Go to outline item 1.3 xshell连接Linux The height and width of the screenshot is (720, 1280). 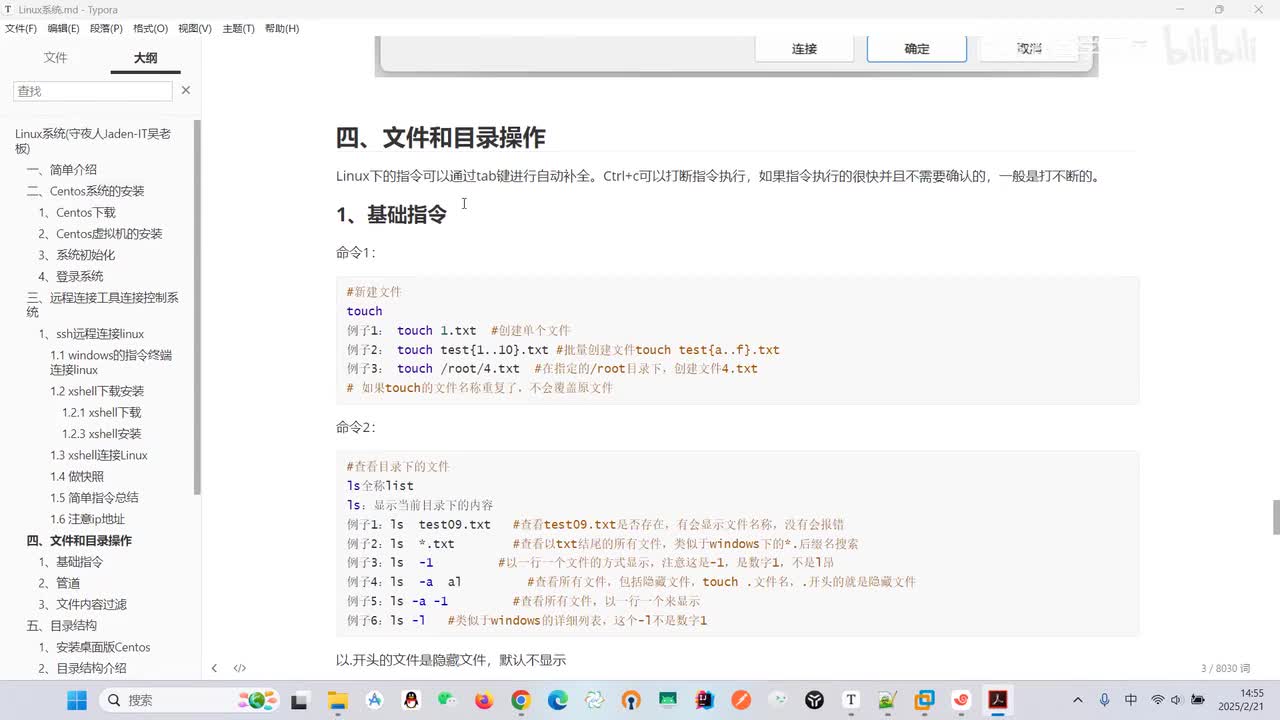click(x=99, y=455)
